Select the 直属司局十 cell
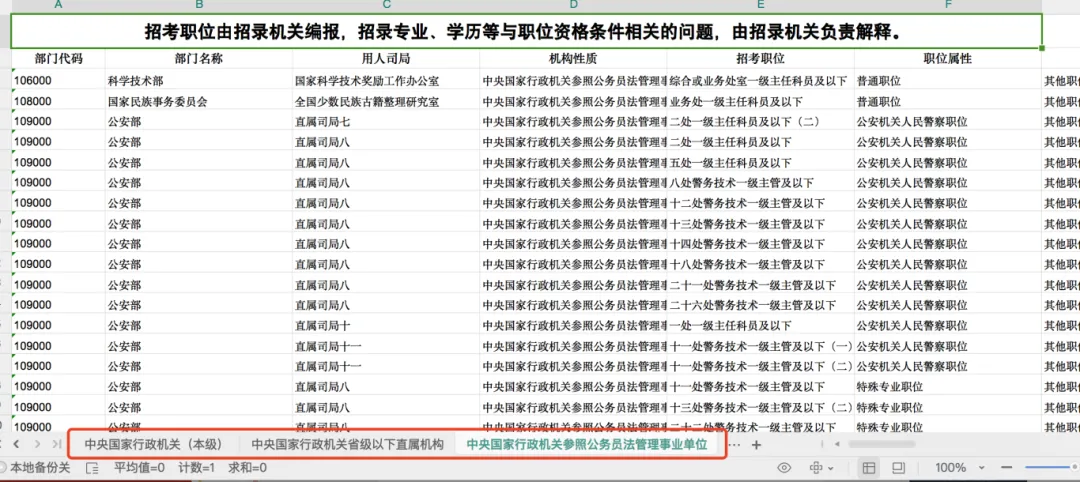1080x482 pixels. pos(386,326)
